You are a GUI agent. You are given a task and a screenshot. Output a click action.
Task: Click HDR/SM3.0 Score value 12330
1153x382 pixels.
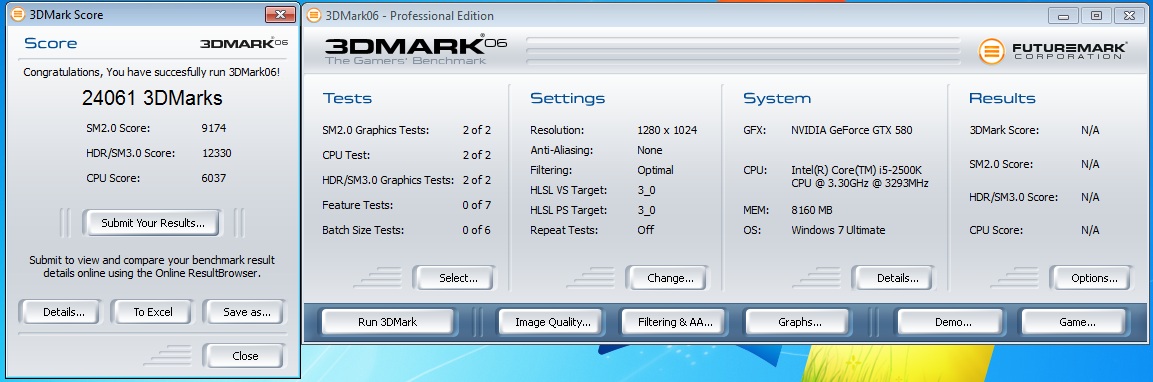pyautogui.click(x=217, y=153)
